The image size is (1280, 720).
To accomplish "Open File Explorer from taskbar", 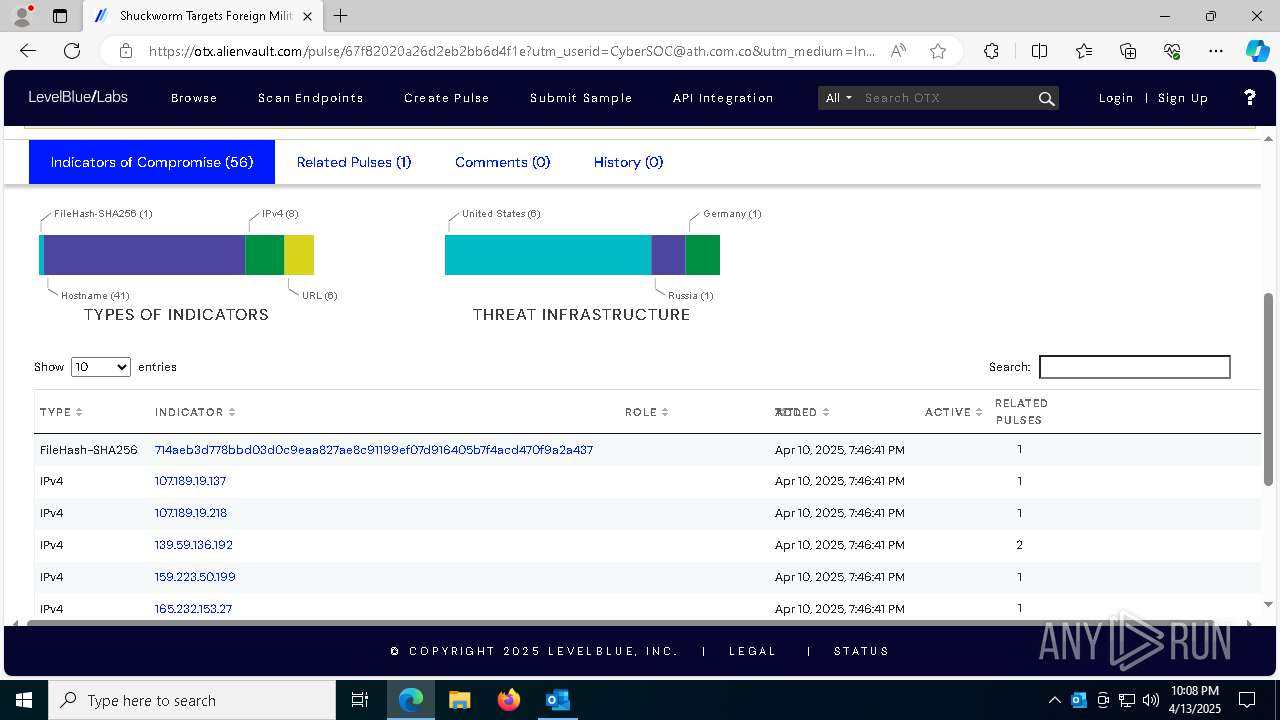I will (459, 700).
